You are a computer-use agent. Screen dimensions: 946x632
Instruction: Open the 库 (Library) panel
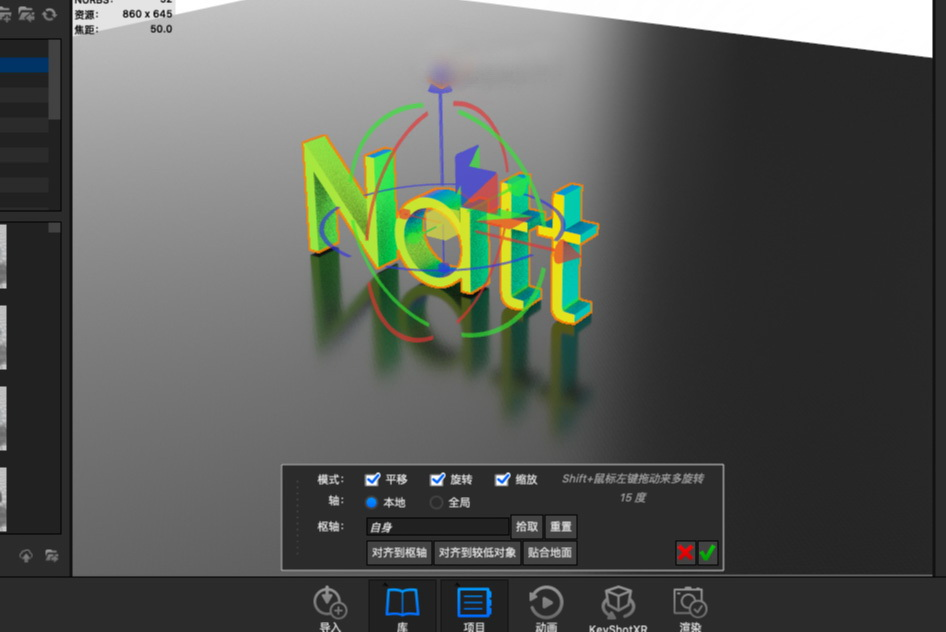tap(402, 604)
